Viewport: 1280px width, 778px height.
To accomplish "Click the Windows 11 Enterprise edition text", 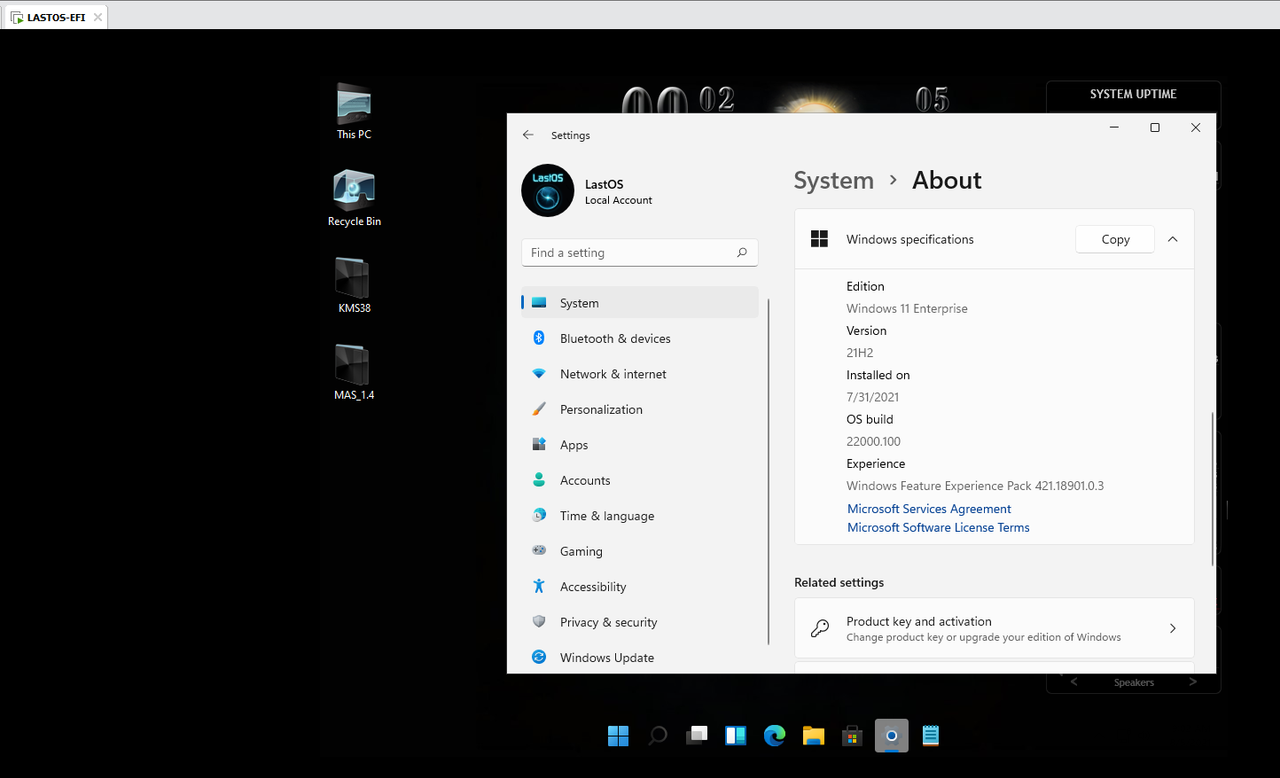I will [907, 308].
